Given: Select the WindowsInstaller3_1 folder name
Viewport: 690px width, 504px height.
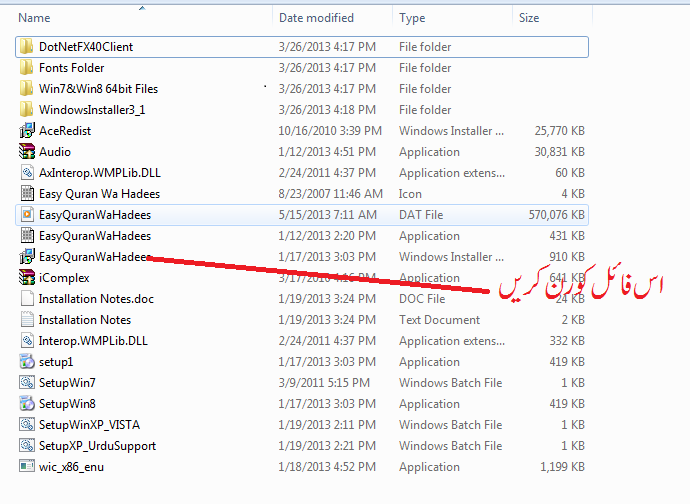Looking at the screenshot, I should coord(92,110).
